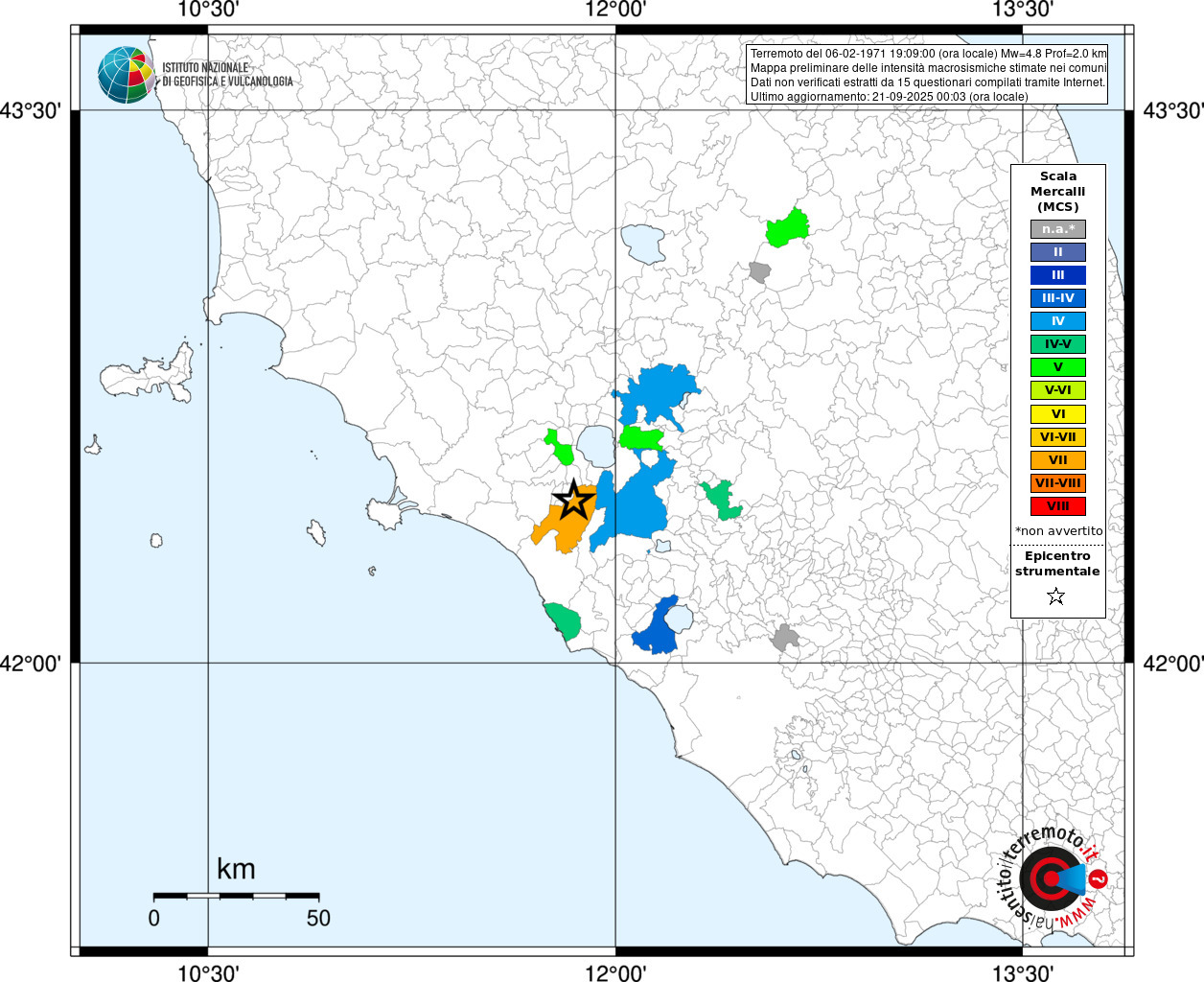Select the II intensity legend swatch

1058,252
